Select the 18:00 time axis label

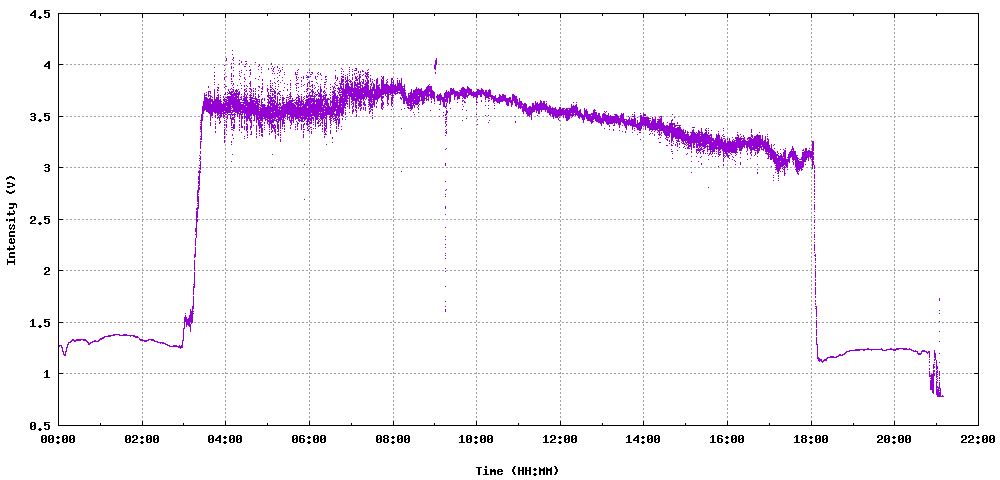(811, 439)
